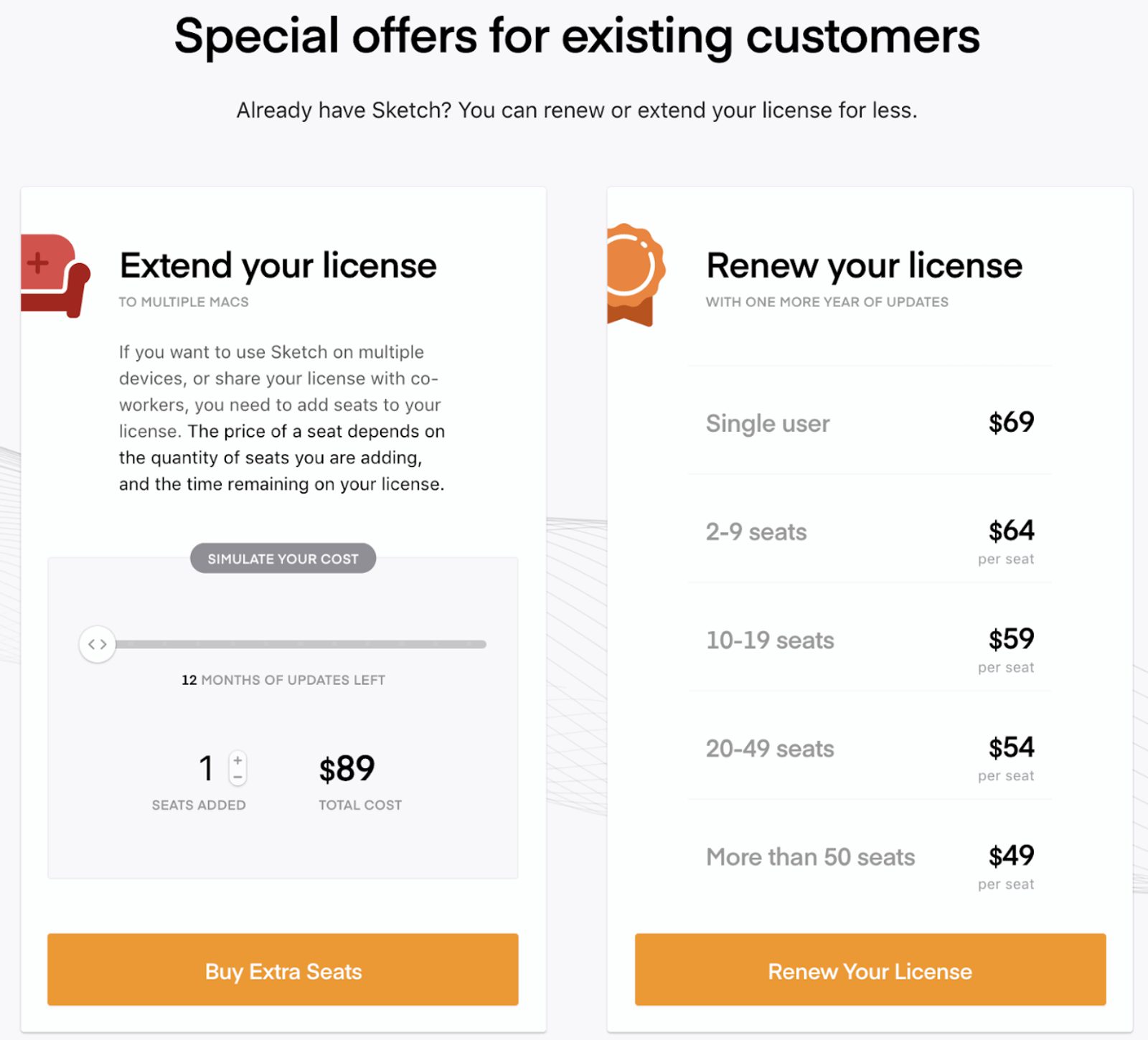Click the left-right arrows on the slider handle
The image size is (1148, 1040).
97,643
